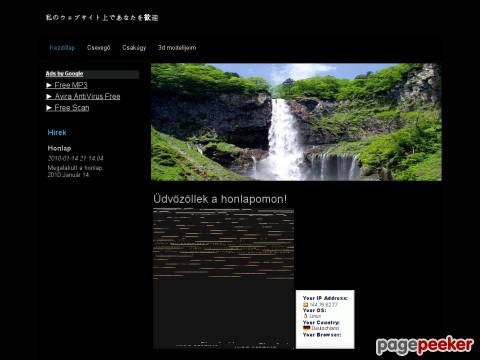Go to the Csakúgy page

[x=134, y=48]
